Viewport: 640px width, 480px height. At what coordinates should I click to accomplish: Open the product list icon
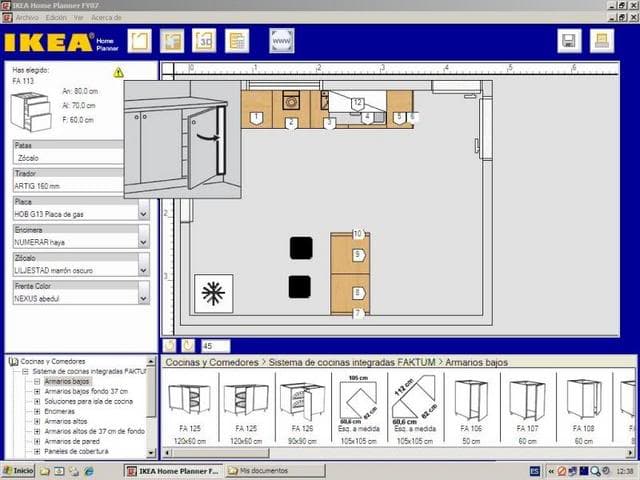[x=237, y=41]
